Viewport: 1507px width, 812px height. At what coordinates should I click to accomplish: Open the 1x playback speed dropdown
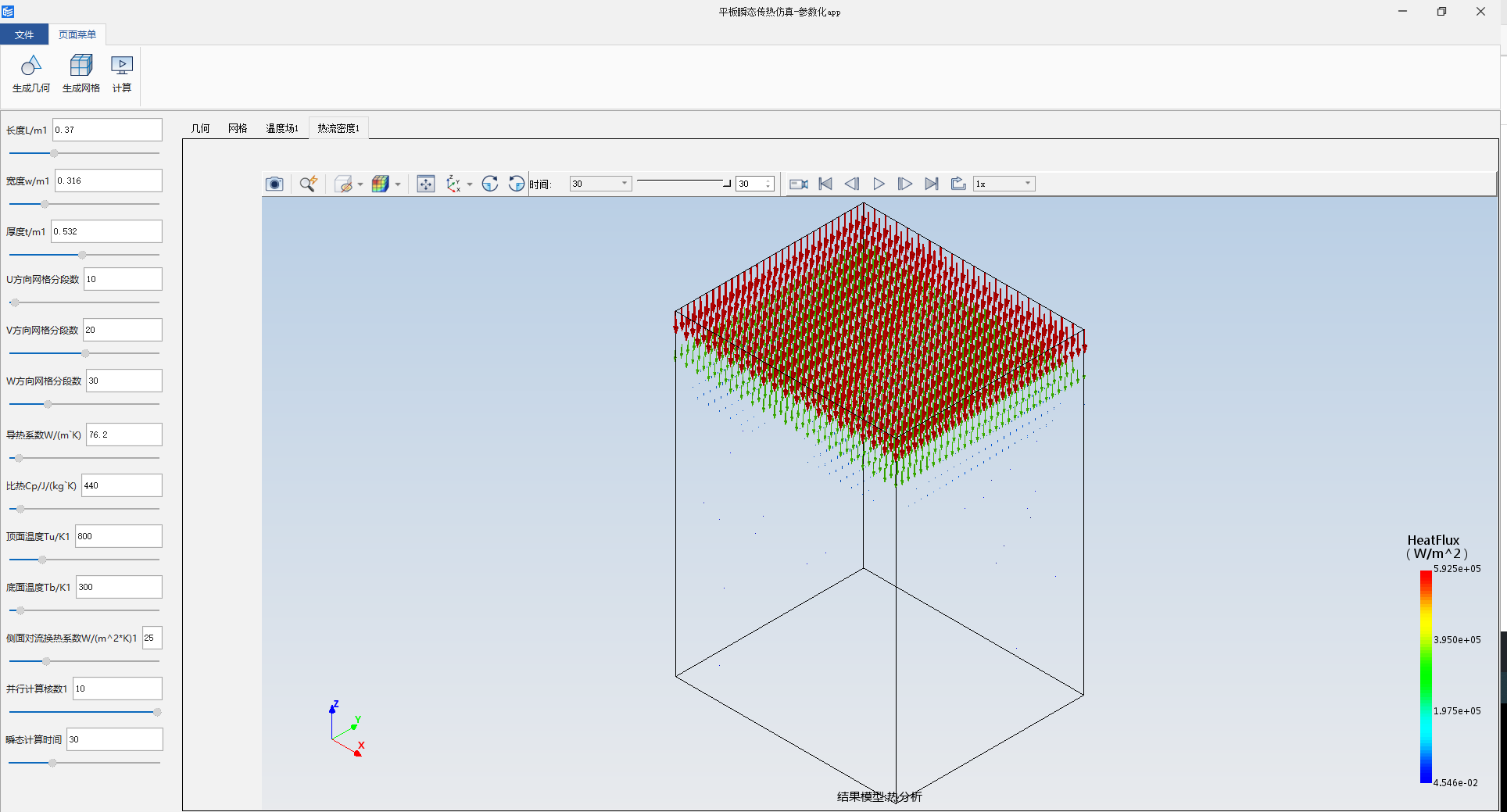tap(1004, 184)
